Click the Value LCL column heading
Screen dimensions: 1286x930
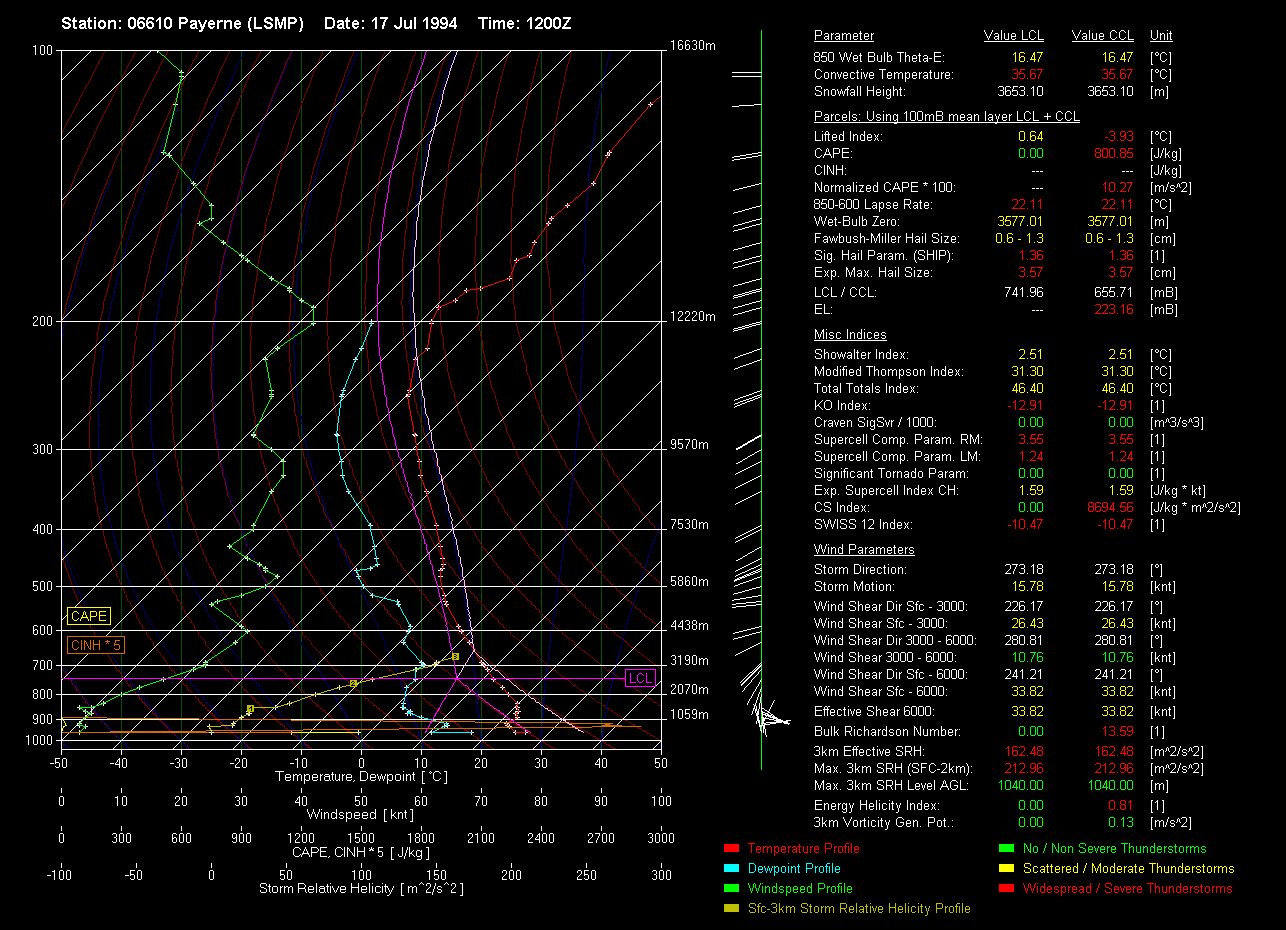pyautogui.click(x=1014, y=36)
